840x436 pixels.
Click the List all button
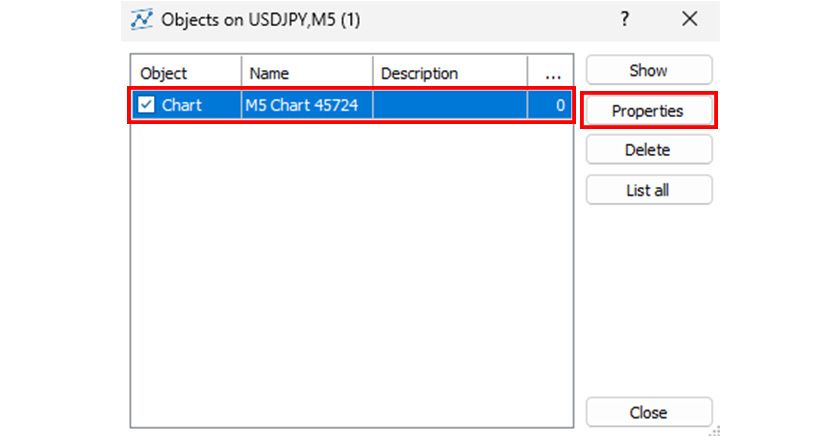648,190
